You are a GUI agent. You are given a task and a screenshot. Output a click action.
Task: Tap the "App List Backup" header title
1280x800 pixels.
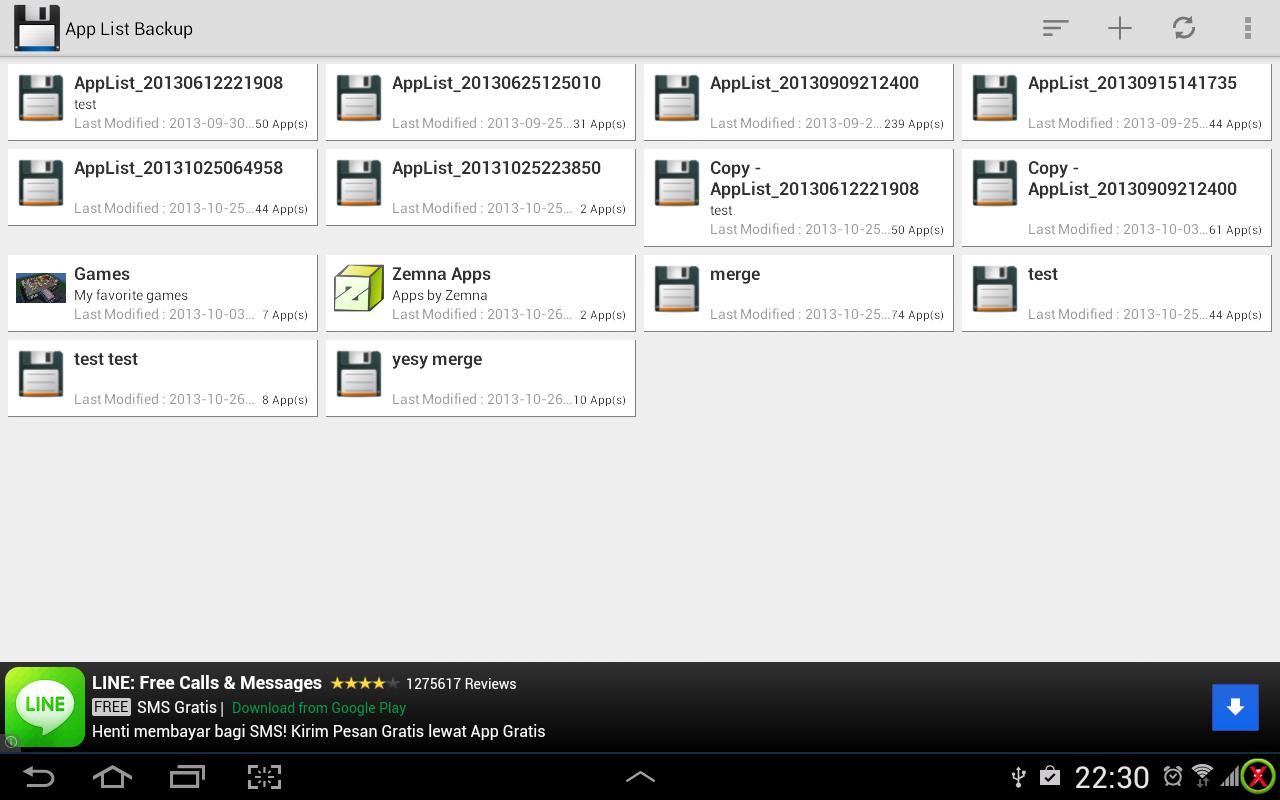[129, 29]
